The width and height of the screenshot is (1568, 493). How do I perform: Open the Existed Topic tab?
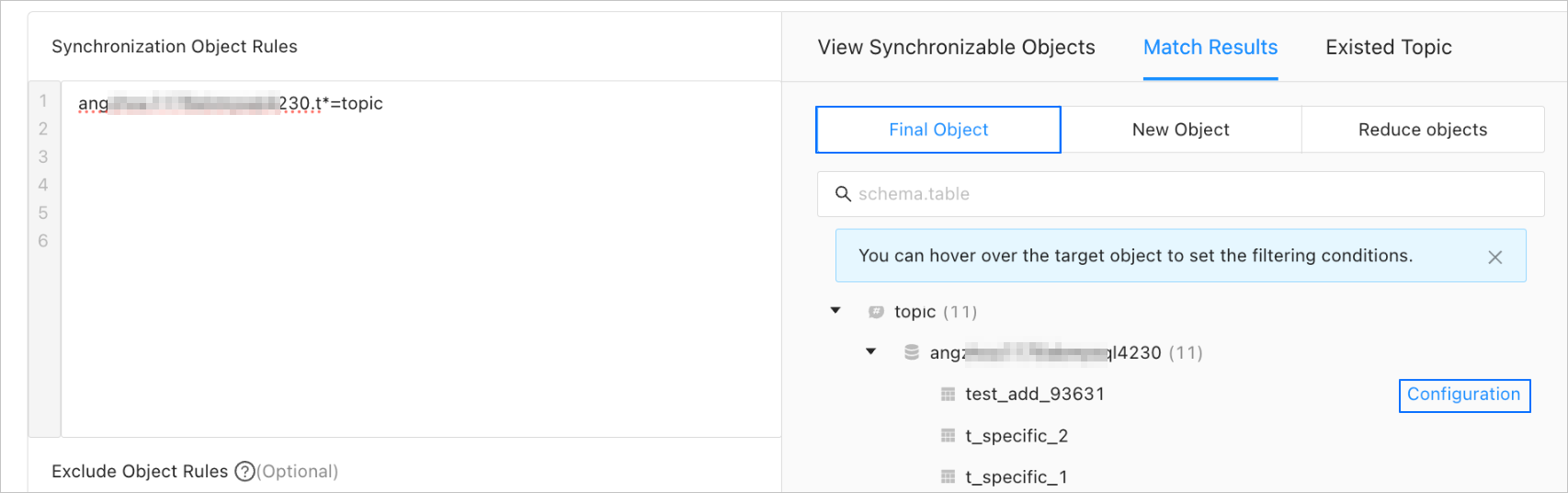tap(1388, 48)
